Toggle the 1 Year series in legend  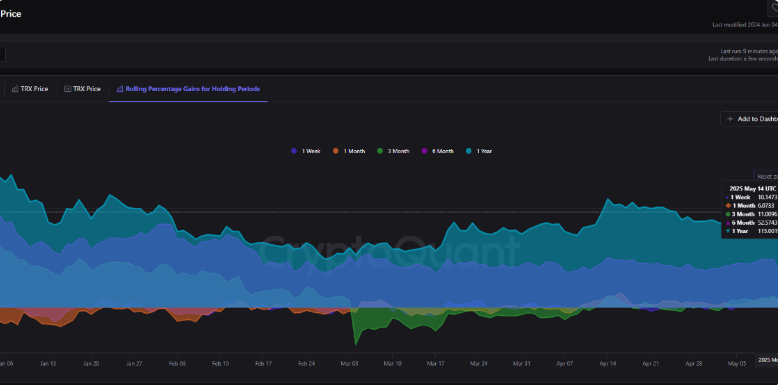(x=479, y=151)
